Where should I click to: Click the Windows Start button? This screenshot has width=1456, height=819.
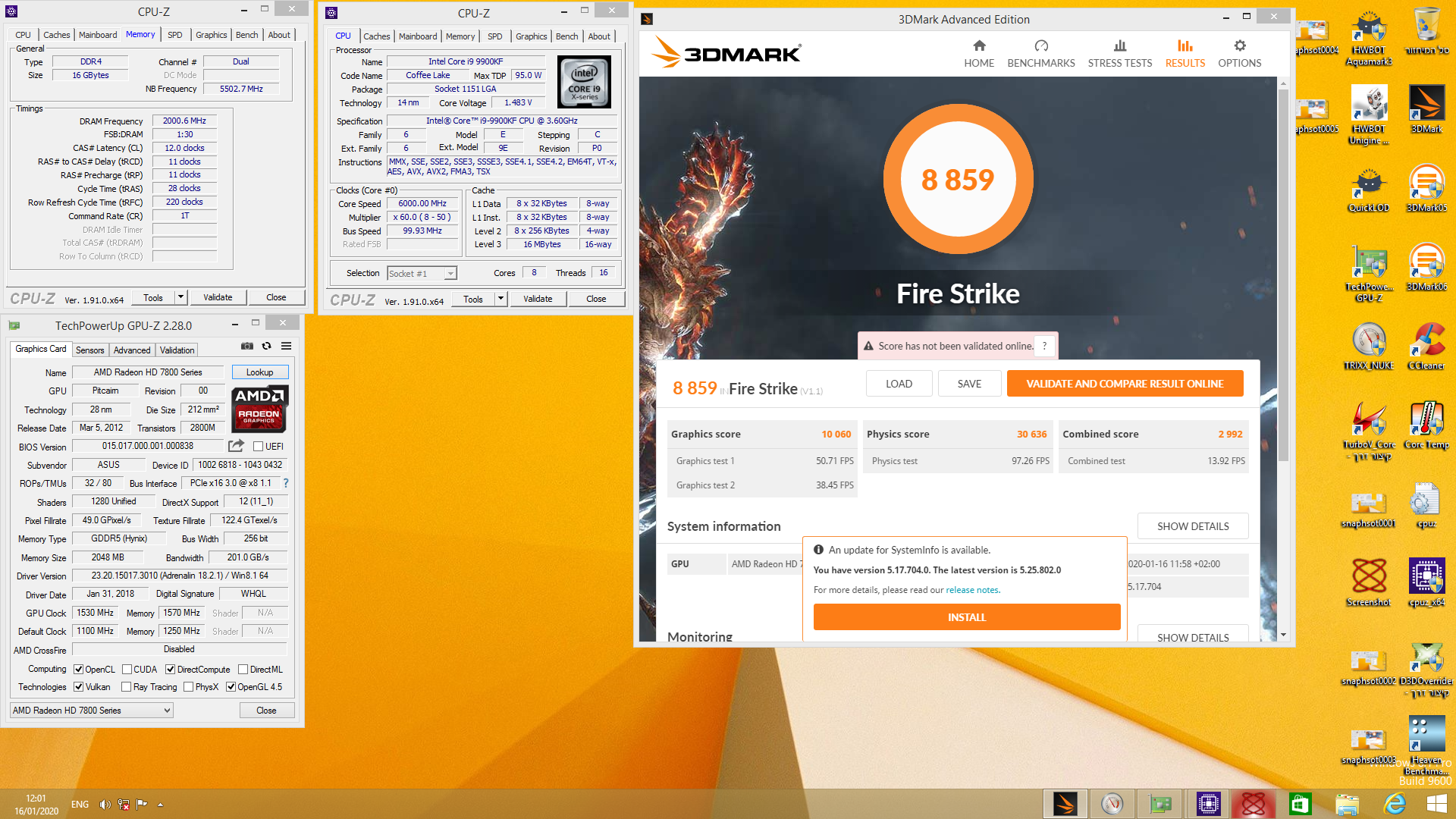1436,804
